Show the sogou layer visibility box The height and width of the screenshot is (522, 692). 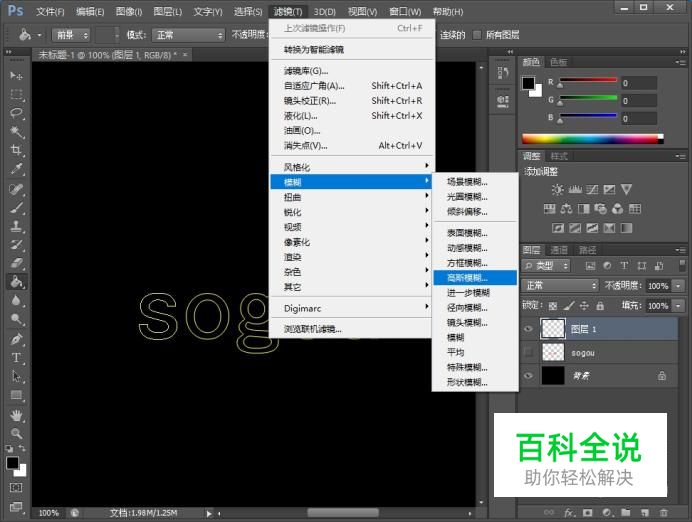[x=528, y=352]
